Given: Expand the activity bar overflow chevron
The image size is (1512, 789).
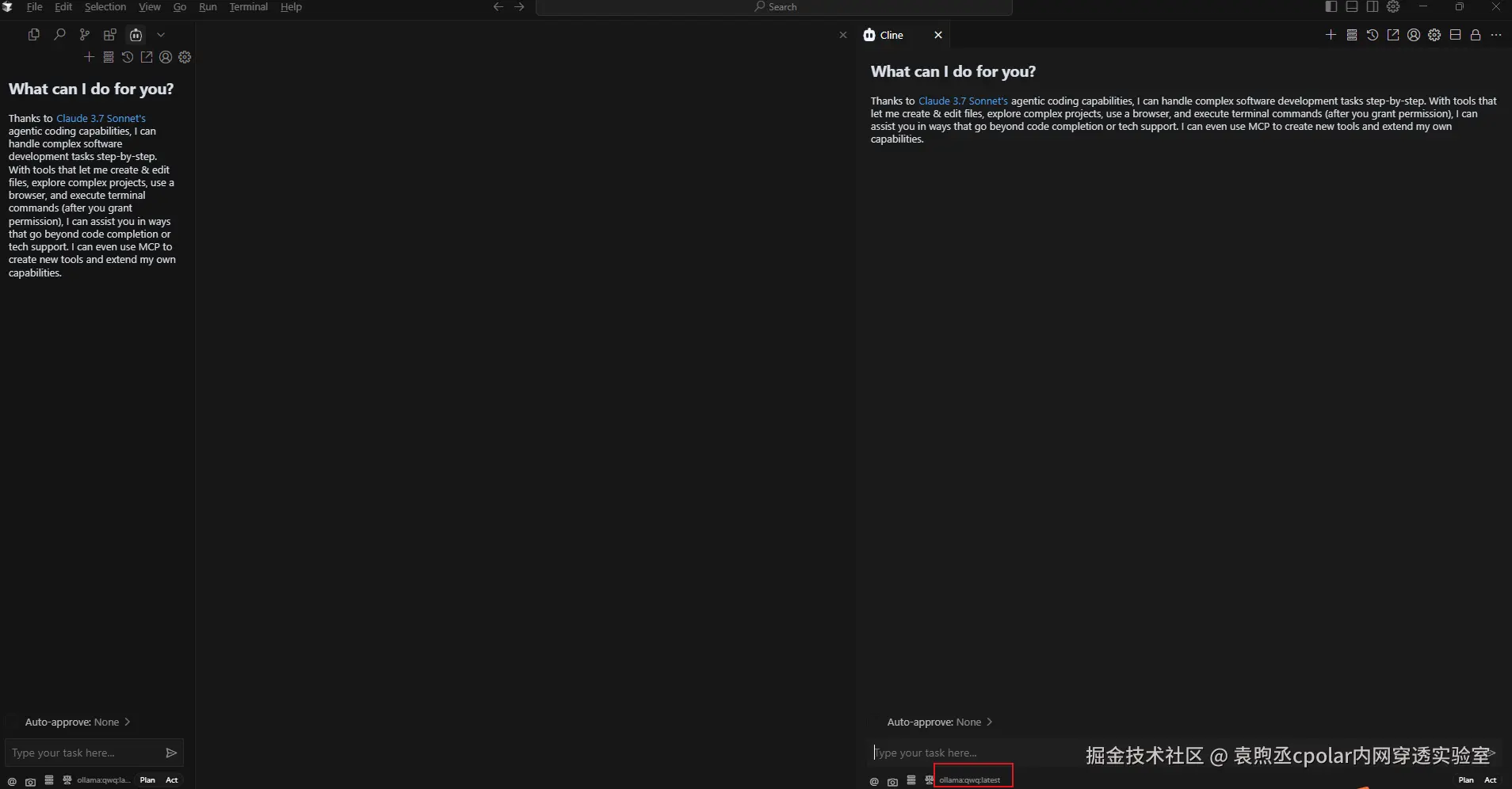Looking at the screenshot, I should click(161, 35).
